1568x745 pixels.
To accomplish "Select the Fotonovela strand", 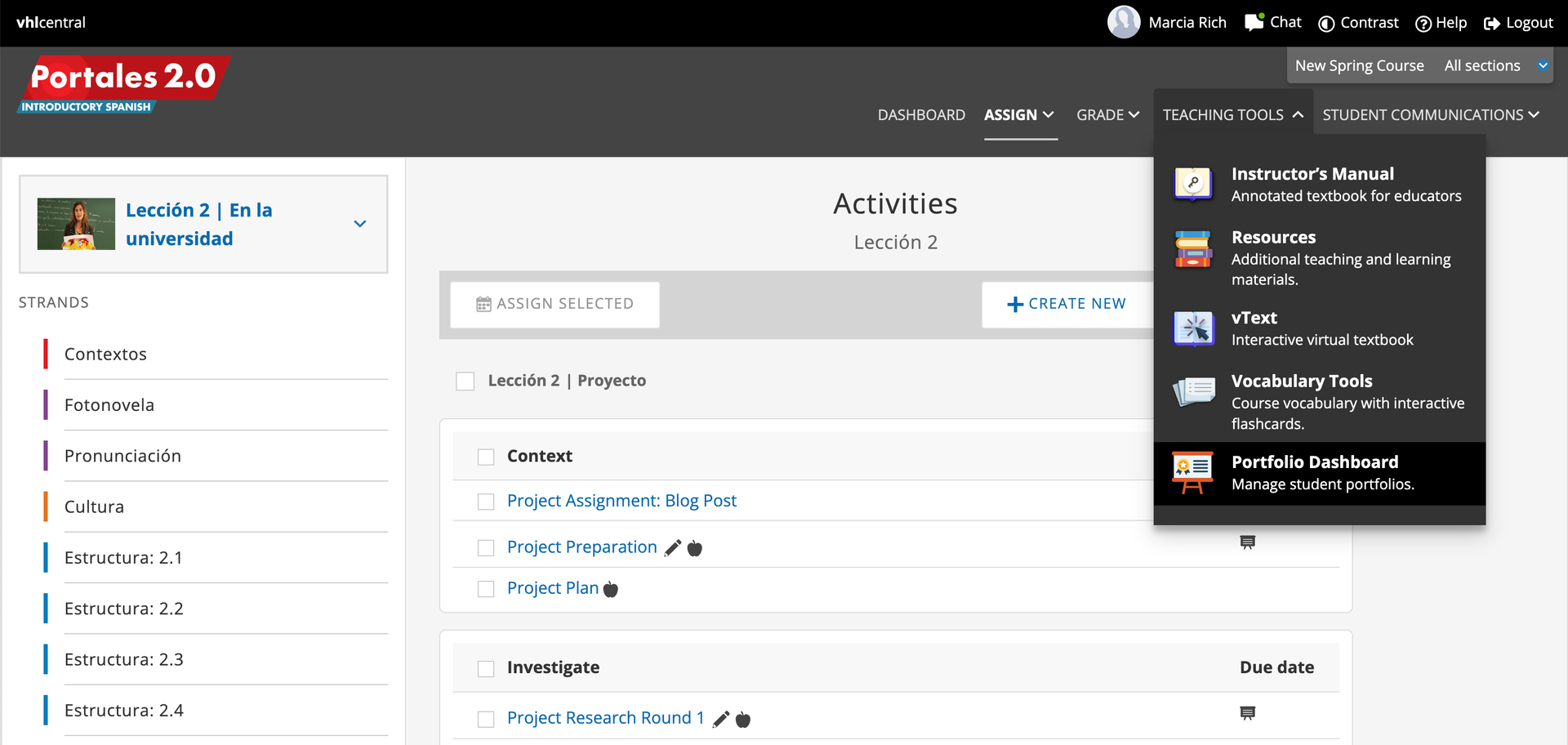I will [x=216, y=405].
